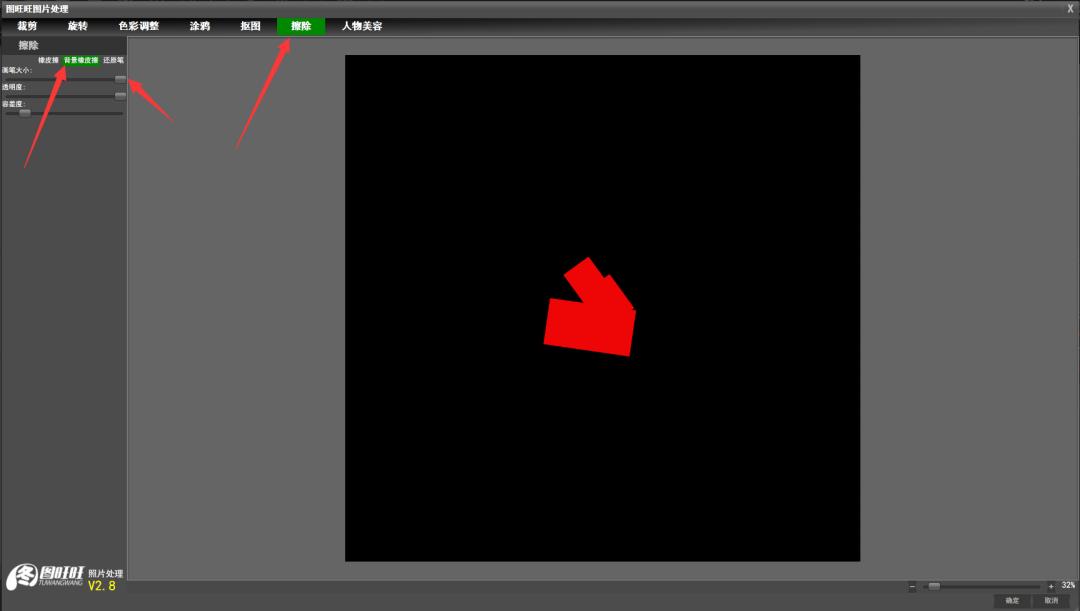Switch to the 抠图 tab

tap(250, 26)
